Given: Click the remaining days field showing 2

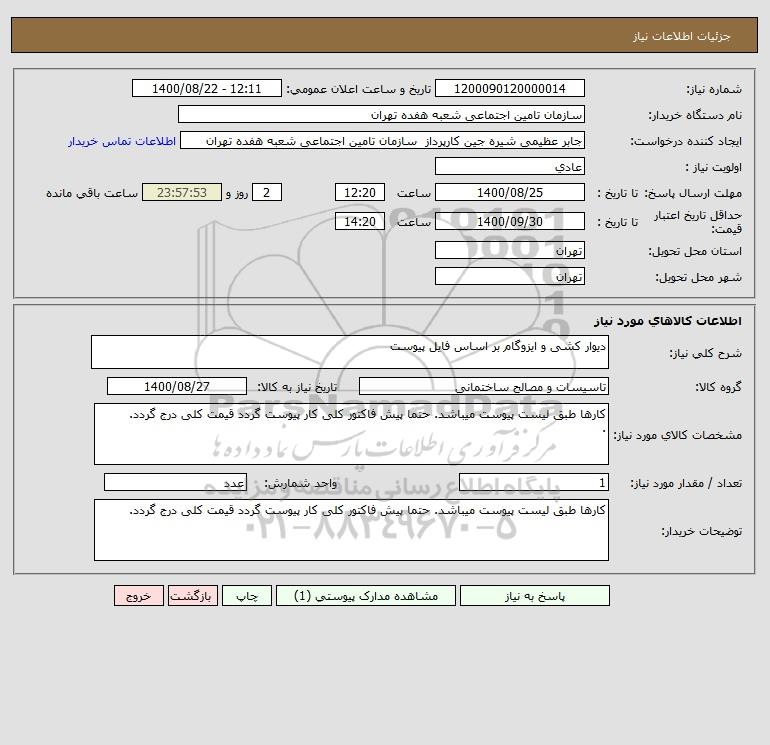Looking at the screenshot, I should [x=267, y=193].
